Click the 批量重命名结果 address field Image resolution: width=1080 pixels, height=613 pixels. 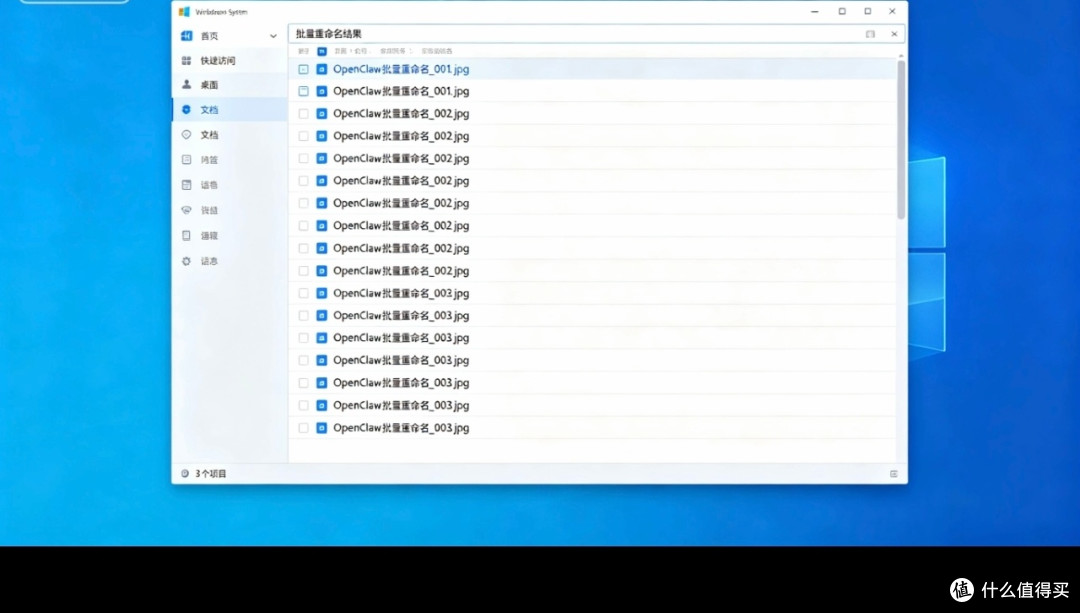596,34
